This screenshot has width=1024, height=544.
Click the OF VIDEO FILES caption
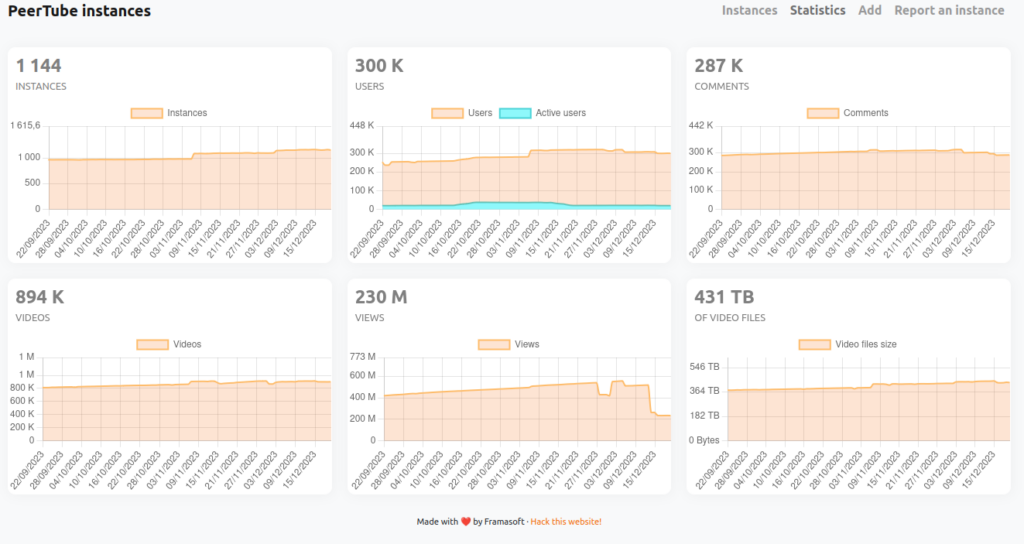click(x=730, y=317)
